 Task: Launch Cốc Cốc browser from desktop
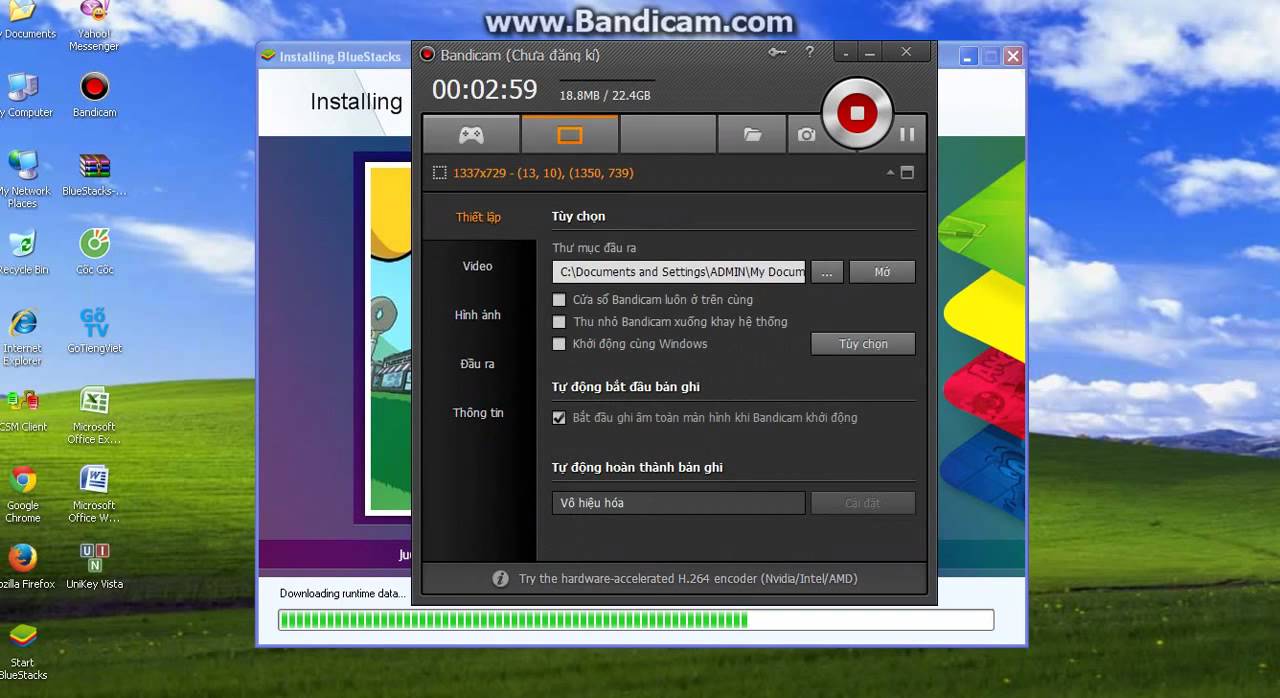pyautogui.click(x=94, y=252)
